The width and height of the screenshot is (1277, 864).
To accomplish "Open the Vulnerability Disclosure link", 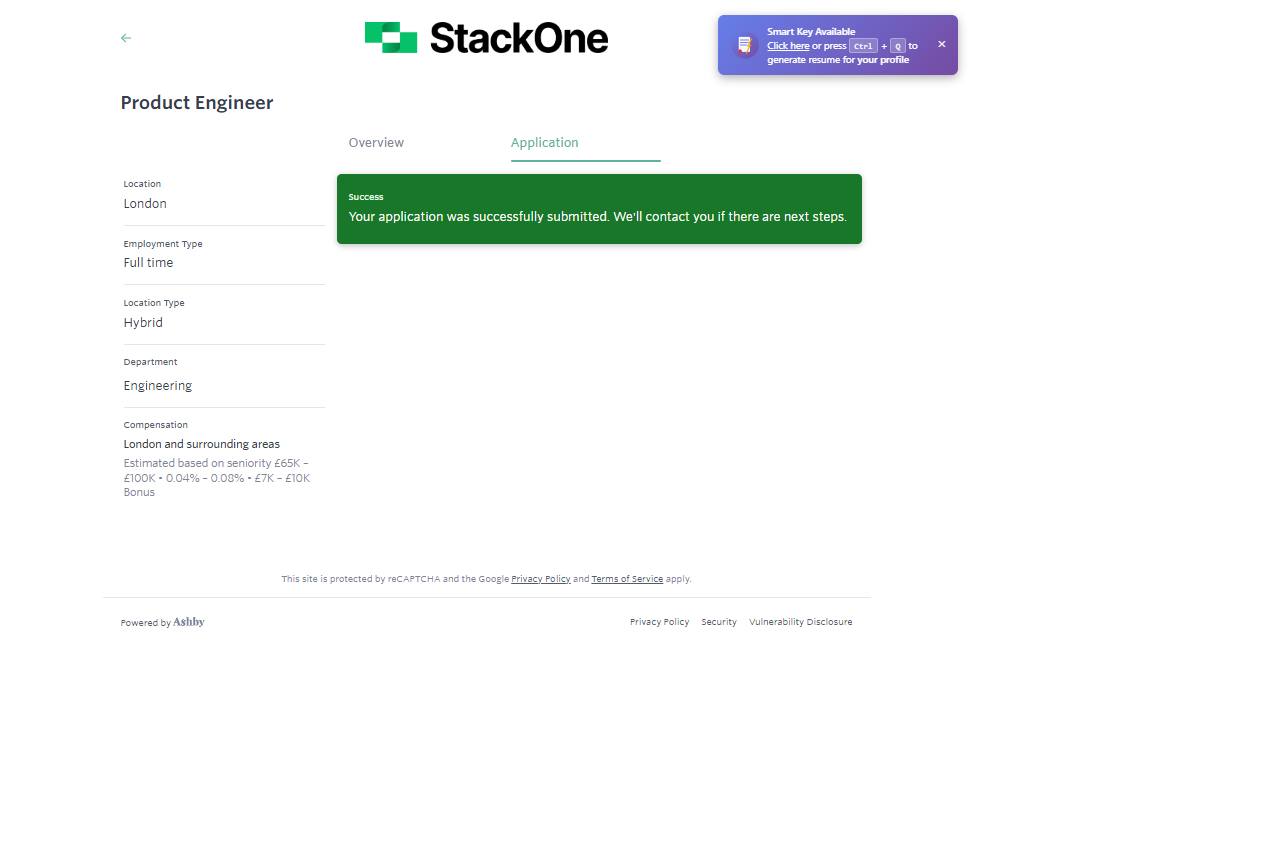I will coord(800,622).
